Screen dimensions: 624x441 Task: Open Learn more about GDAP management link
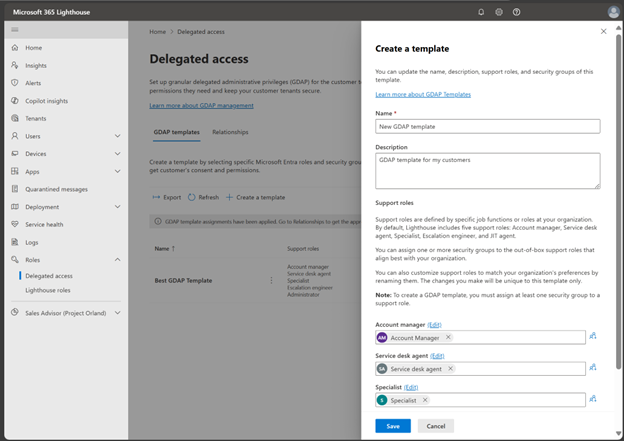pyautogui.click(x=201, y=105)
